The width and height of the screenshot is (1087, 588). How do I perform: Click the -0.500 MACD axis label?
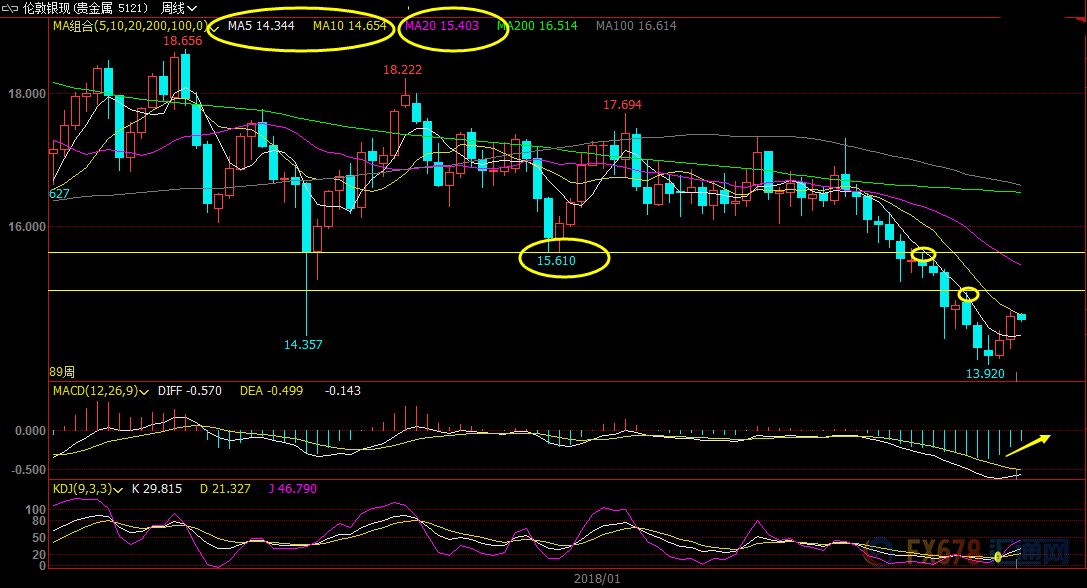pyautogui.click(x=28, y=470)
